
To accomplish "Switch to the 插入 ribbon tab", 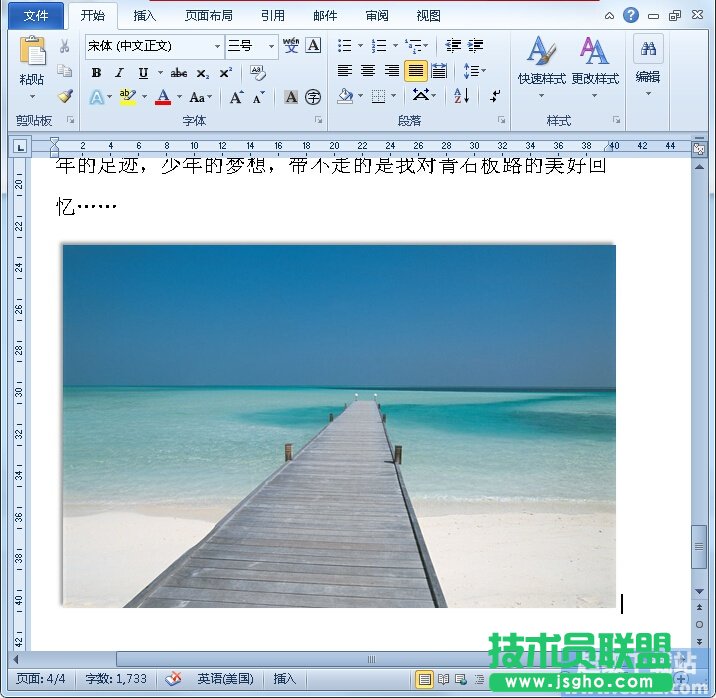I will tap(145, 16).
